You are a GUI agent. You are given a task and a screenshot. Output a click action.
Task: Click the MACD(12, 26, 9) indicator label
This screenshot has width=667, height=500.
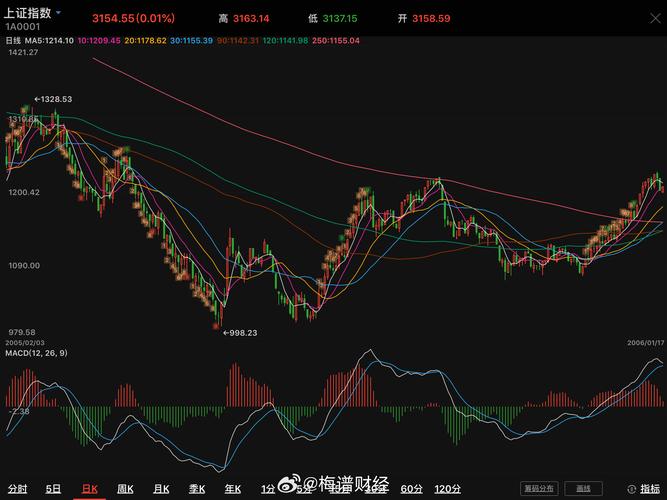pyautogui.click(x=37, y=353)
